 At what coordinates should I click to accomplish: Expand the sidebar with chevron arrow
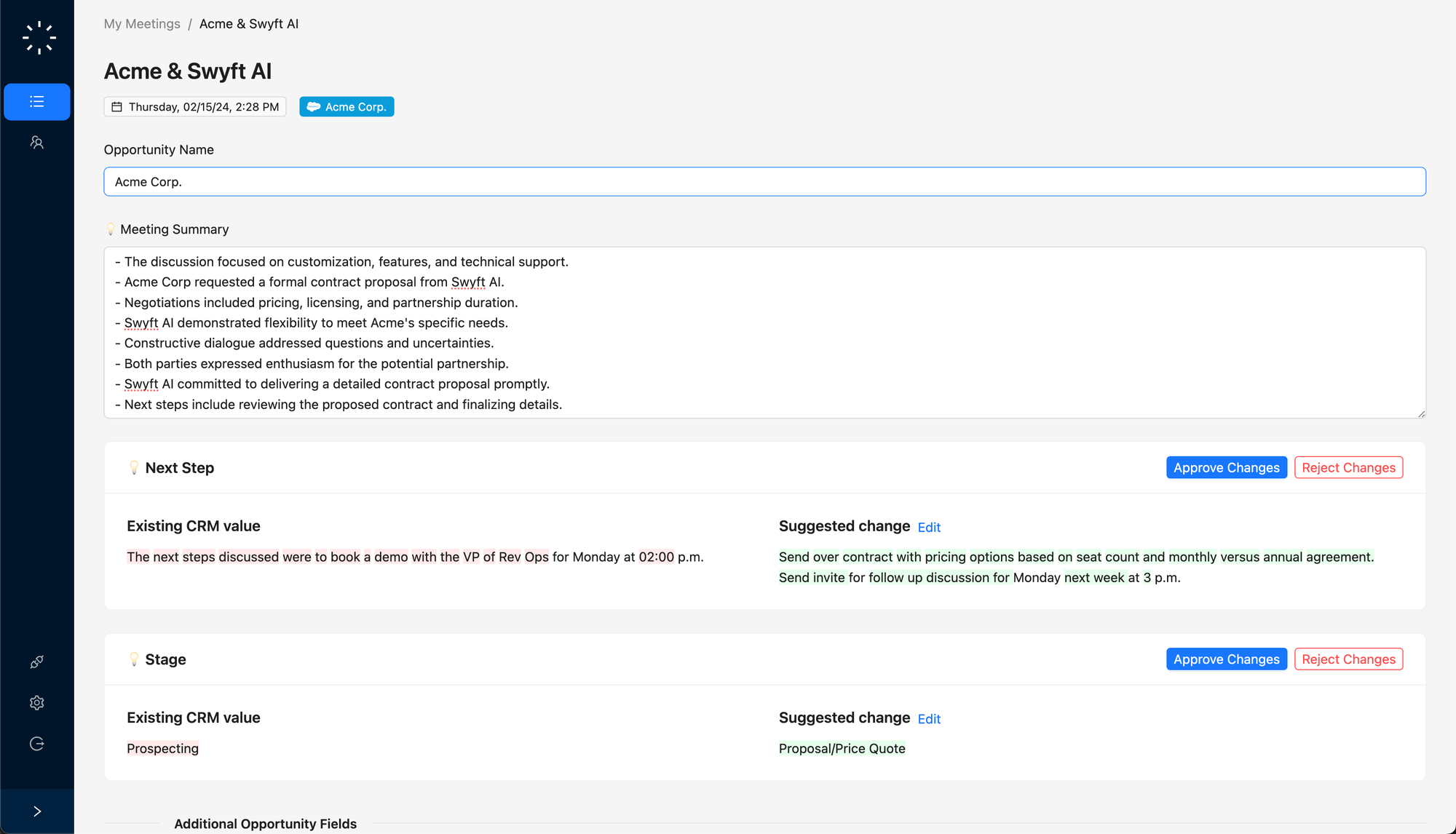[37, 811]
